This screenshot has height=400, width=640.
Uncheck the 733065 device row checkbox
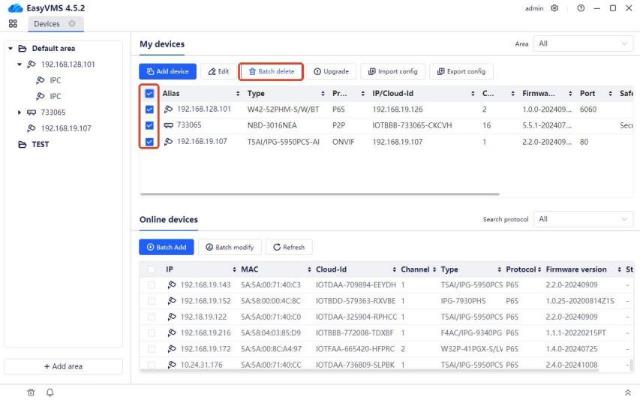[149, 125]
